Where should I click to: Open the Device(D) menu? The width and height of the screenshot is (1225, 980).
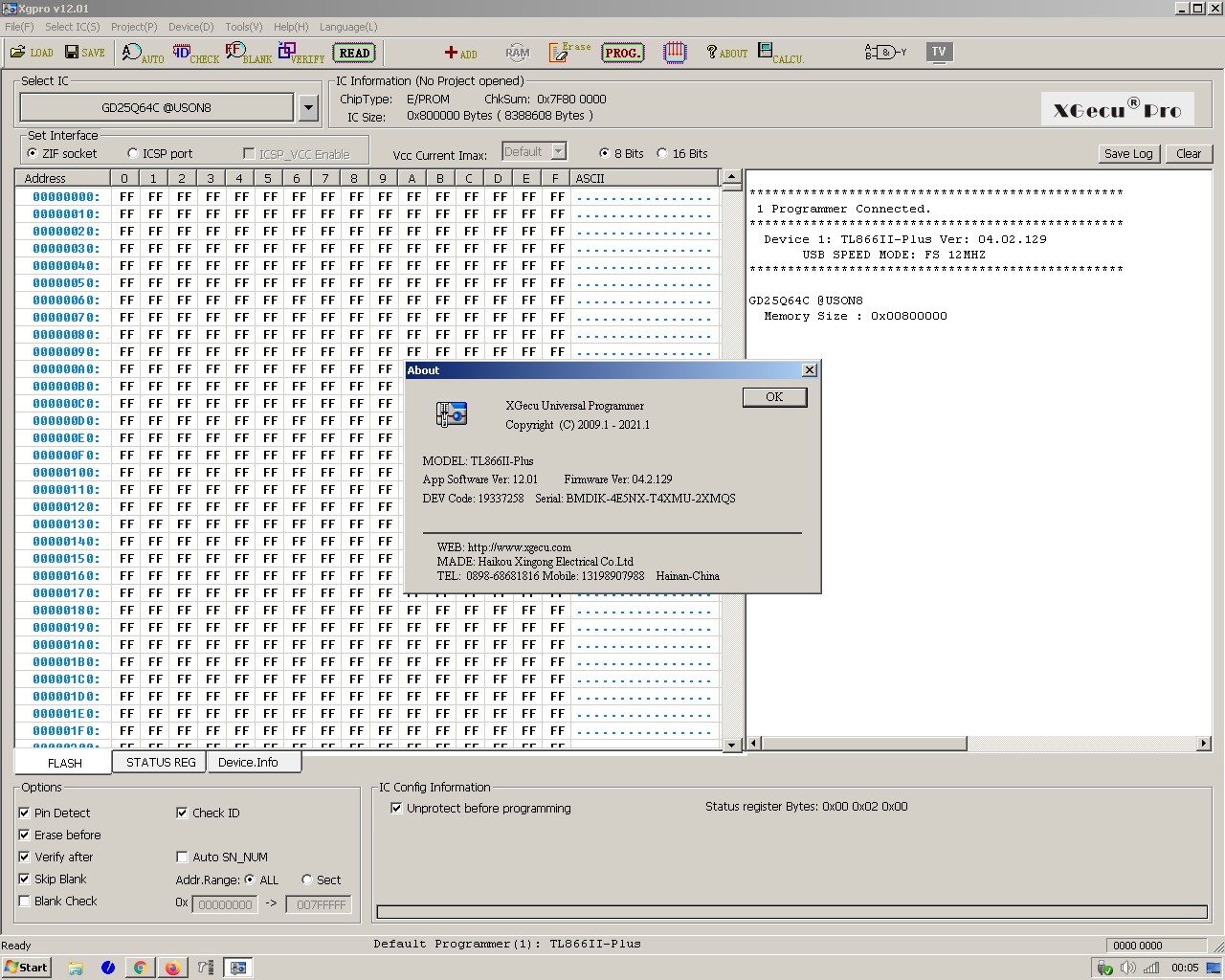tap(191, 27)
